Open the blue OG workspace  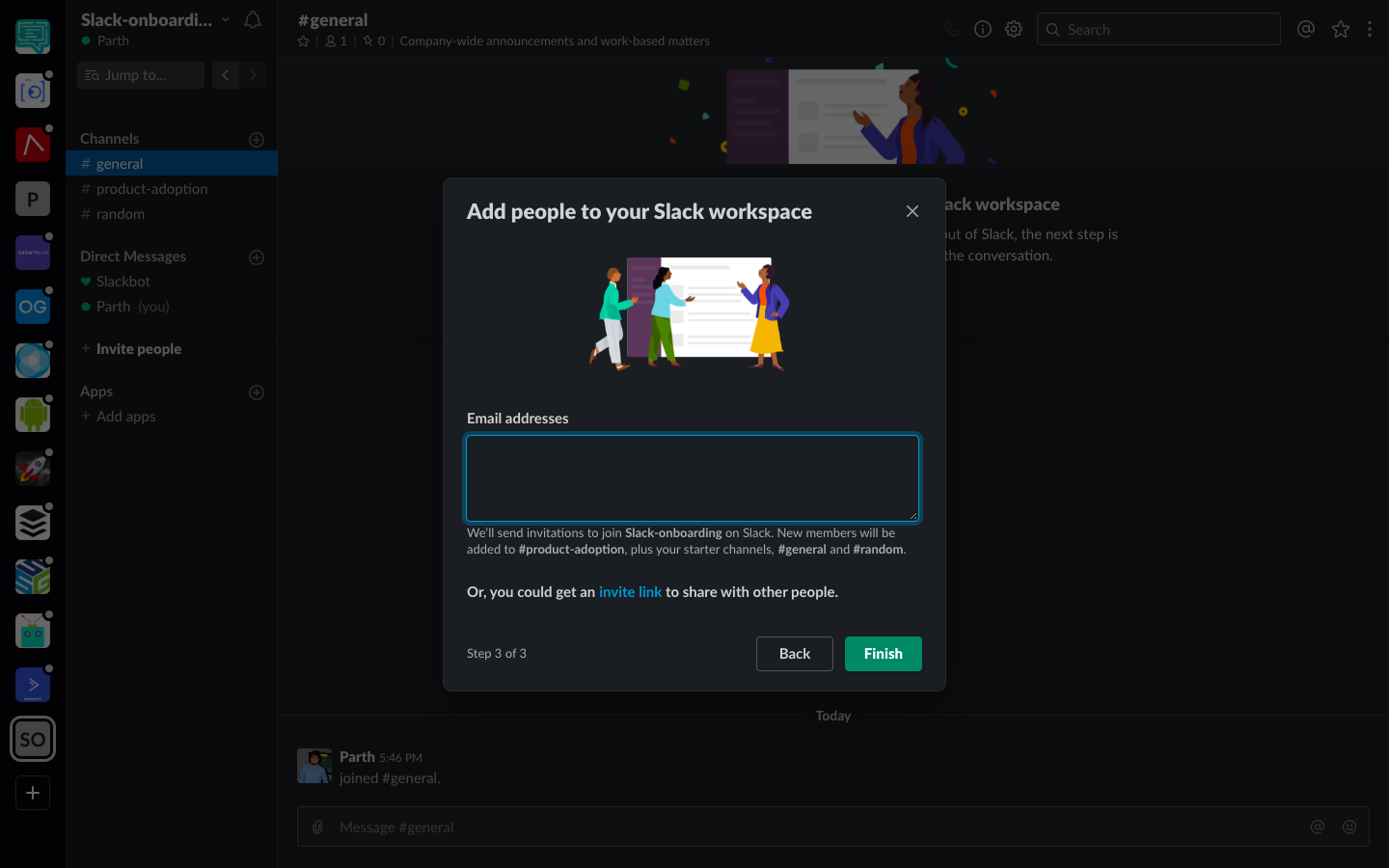click(33, 307)
